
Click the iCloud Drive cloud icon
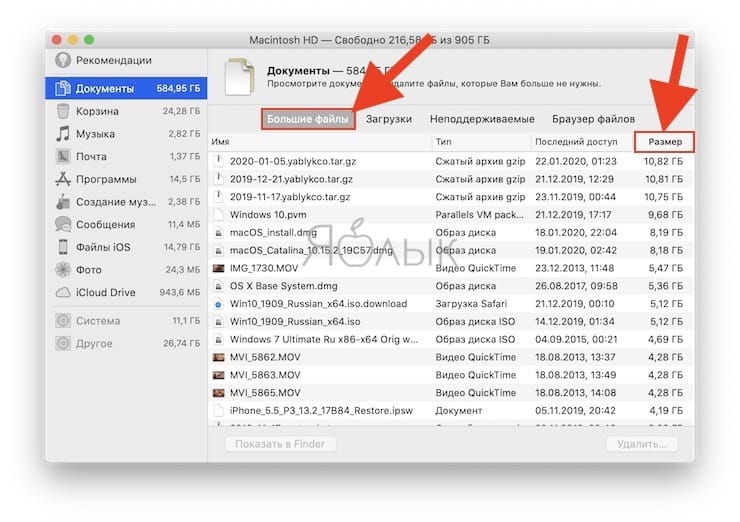(x=63, y=292)
